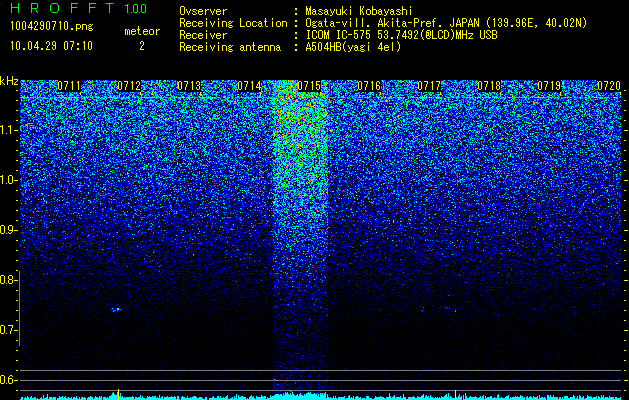Click the date stamp 10.04.29 07:10
The height and width of the screenshot is (400, 629).
tap(51, 46)
